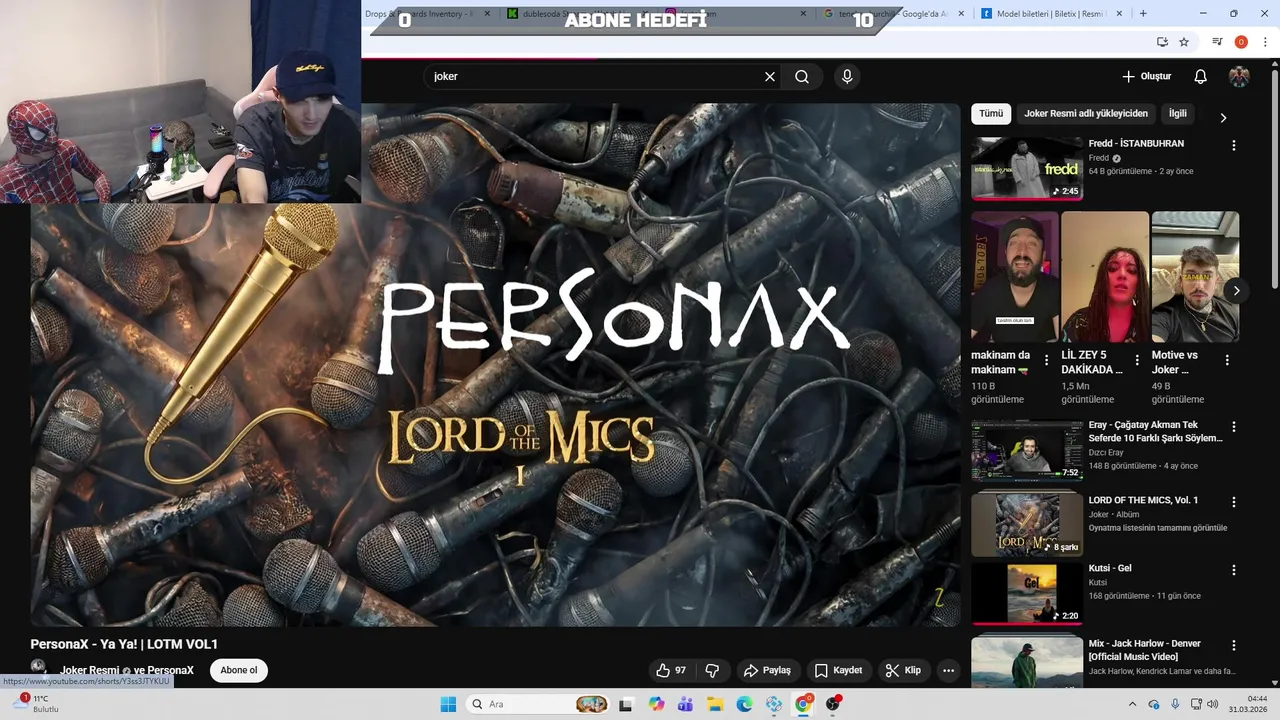The height and width of the screenshot is (720, 1280).
Task: Open a new Chrome tab
Action: point(1143,13)
